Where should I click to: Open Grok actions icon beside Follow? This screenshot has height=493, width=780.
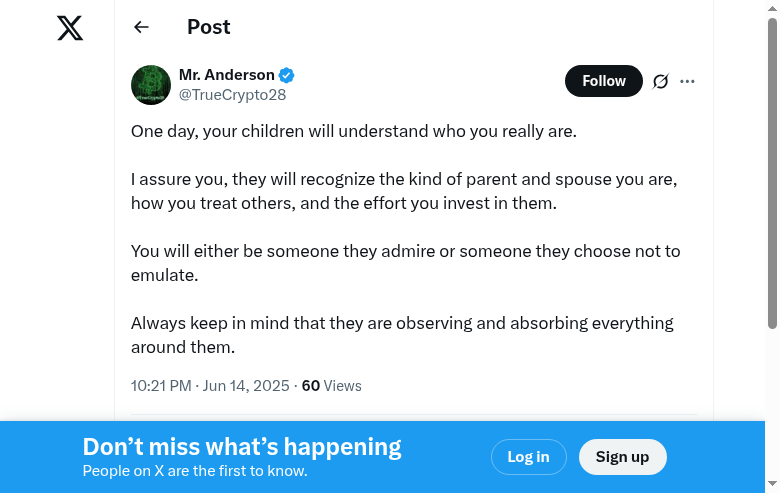click(660, 81)
